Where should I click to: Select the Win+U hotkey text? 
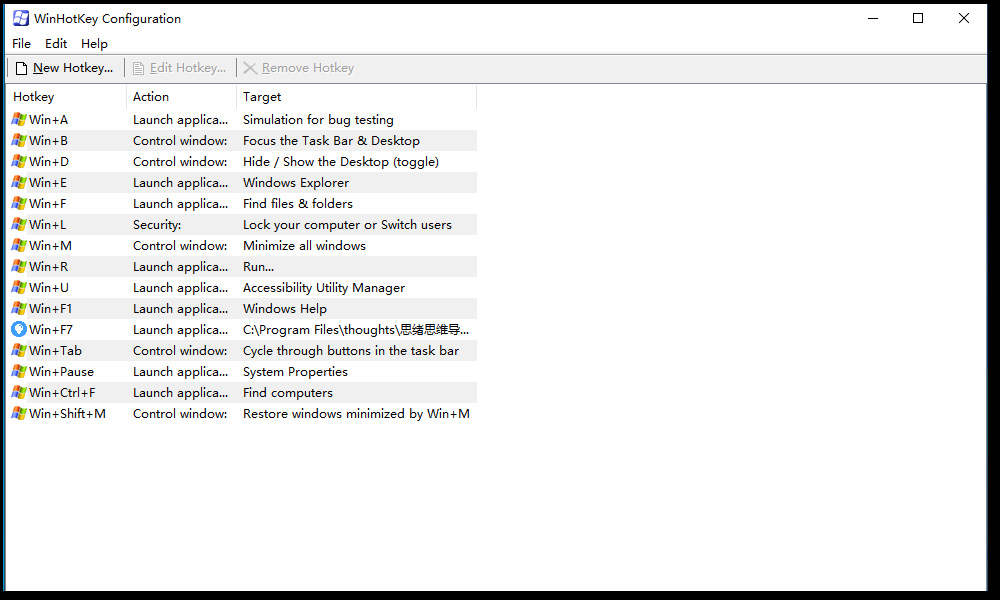tap(49, 288)
